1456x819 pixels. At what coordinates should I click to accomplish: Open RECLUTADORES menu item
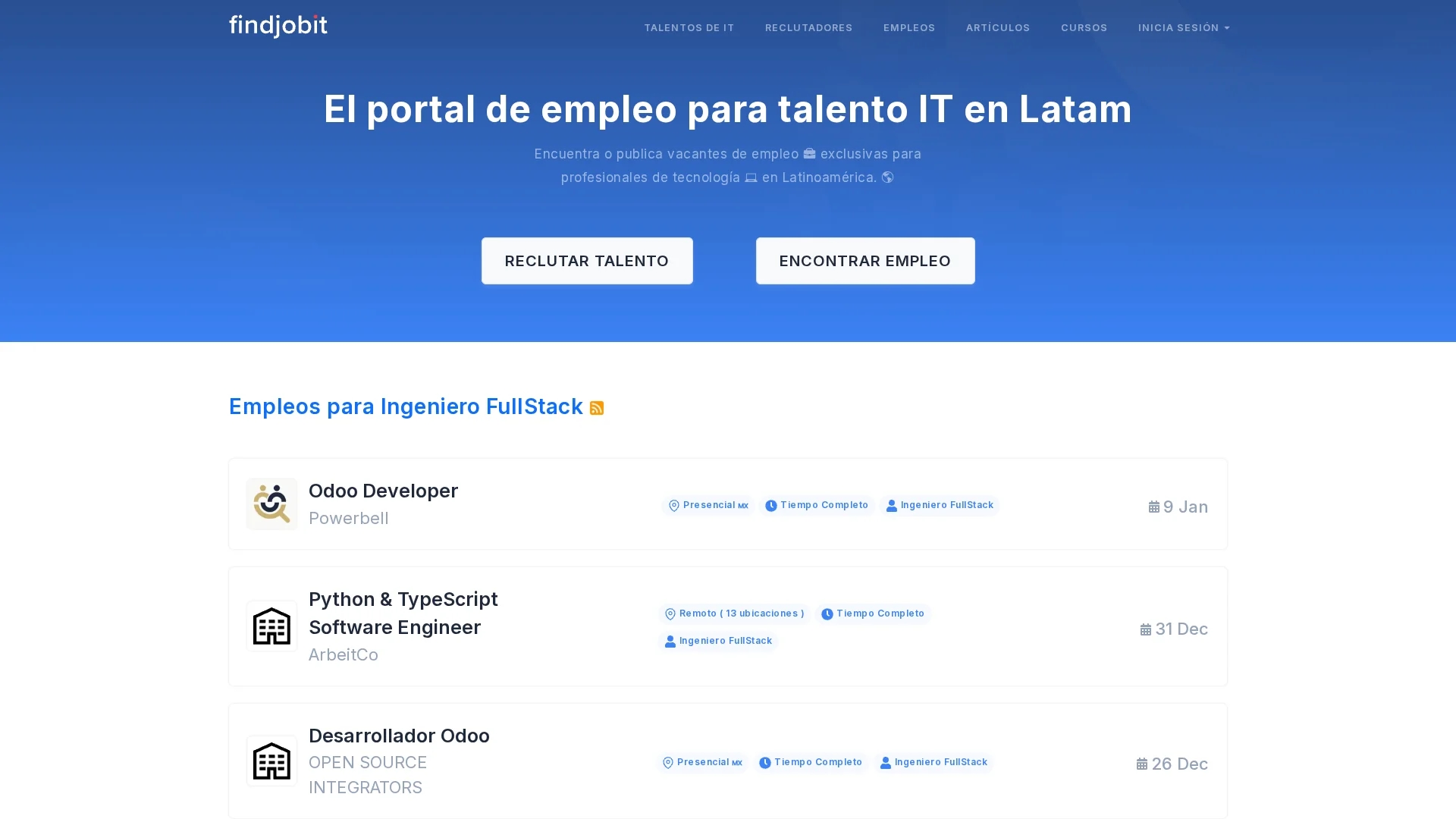pos(808,27)
